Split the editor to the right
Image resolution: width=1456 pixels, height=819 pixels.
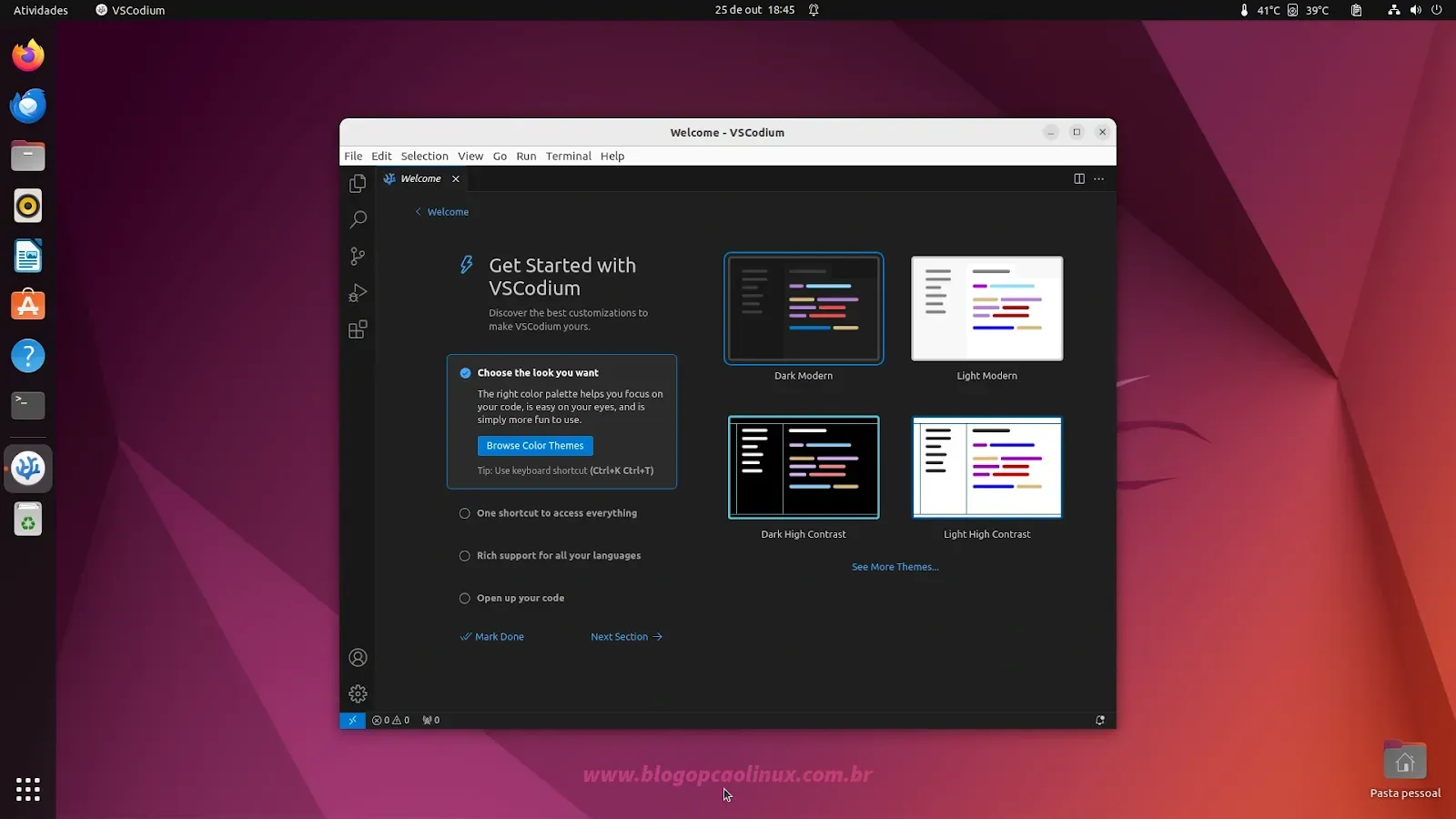coord(1079,178)
